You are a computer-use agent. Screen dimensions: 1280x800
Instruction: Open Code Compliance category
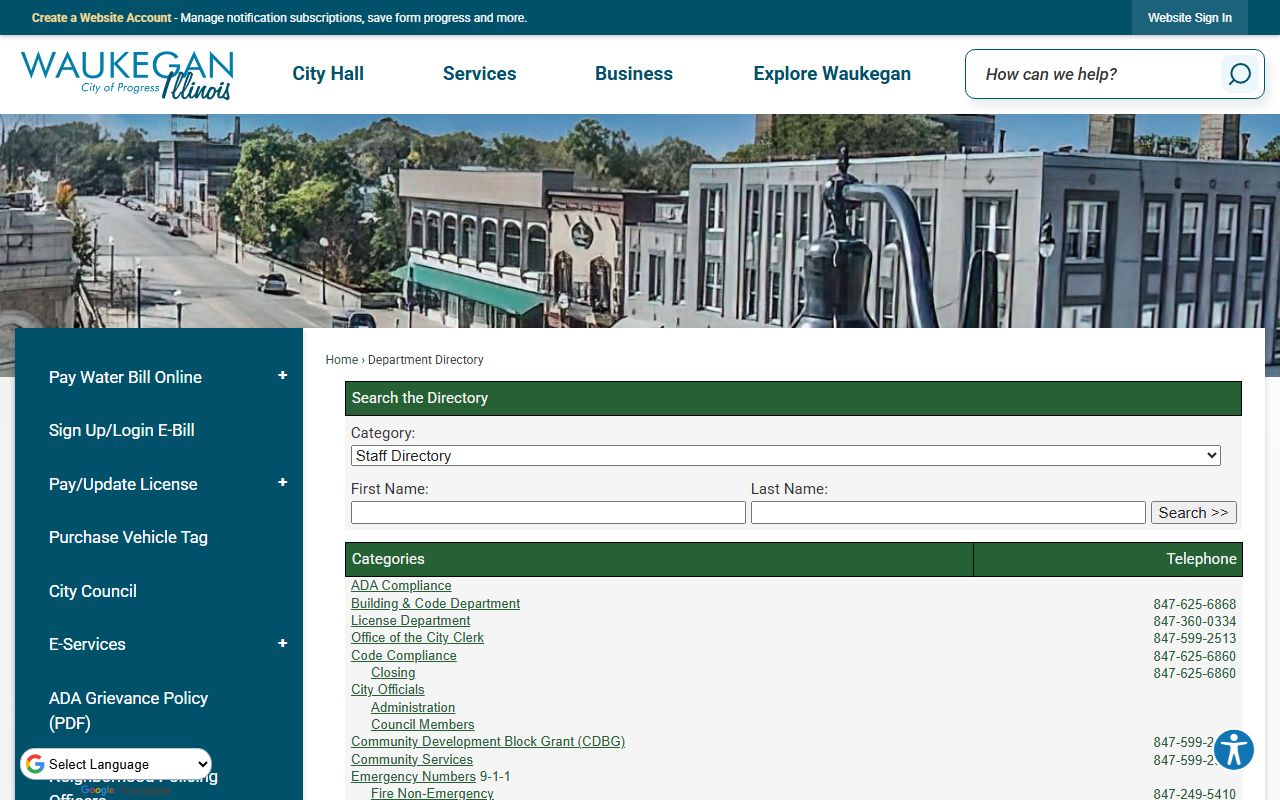click(404, 656)
